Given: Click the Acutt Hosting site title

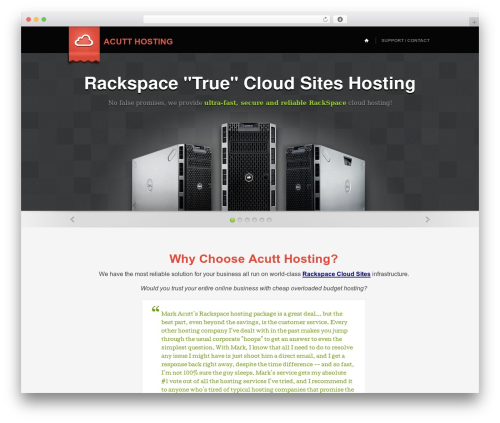Looking at the screenshot, I should 138,42.
